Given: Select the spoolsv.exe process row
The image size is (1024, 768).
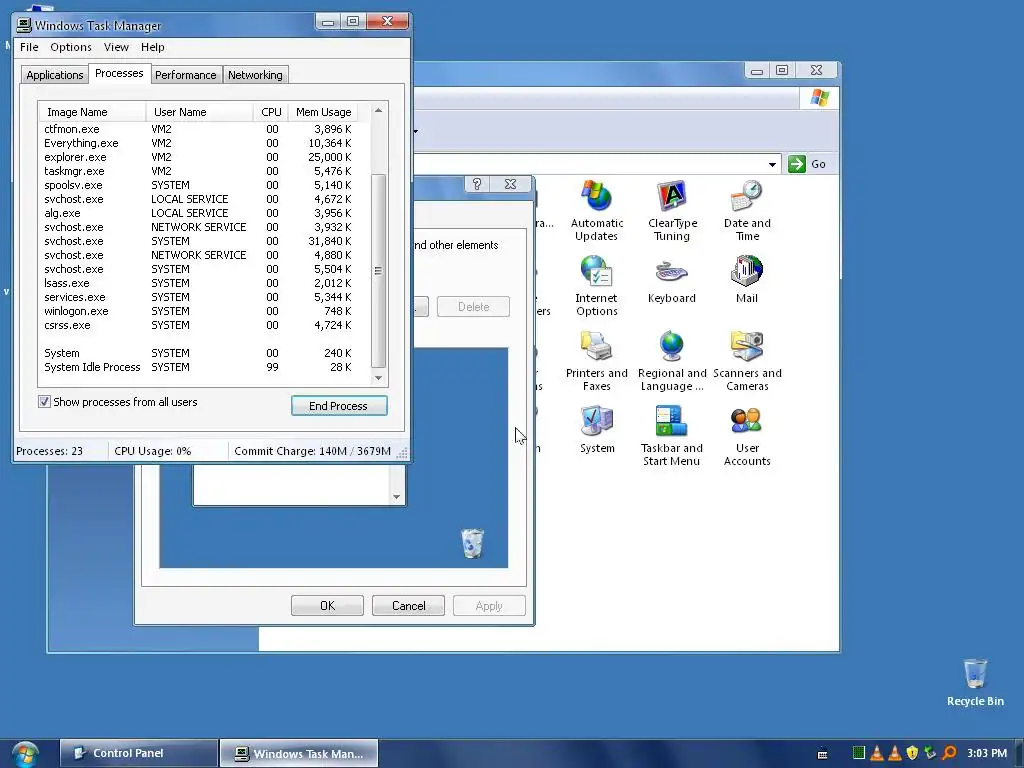Looking at the screenshot, I should [198, 185].
